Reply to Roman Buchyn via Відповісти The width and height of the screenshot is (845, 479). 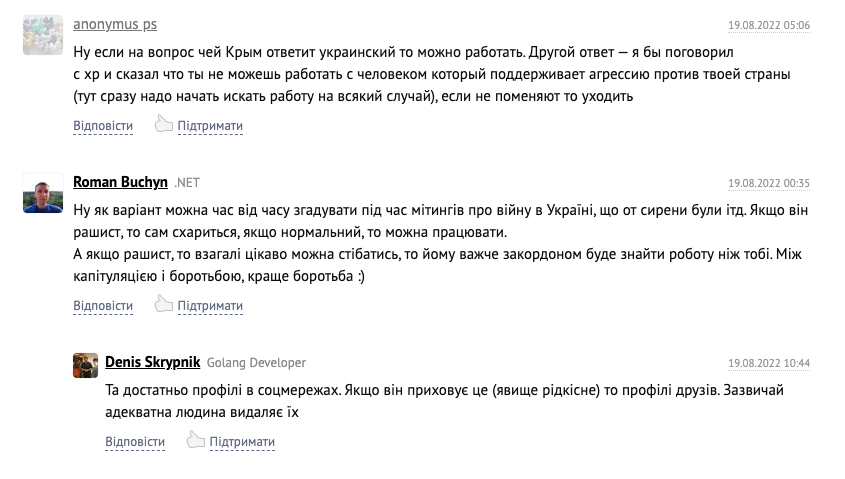[103, 306]
